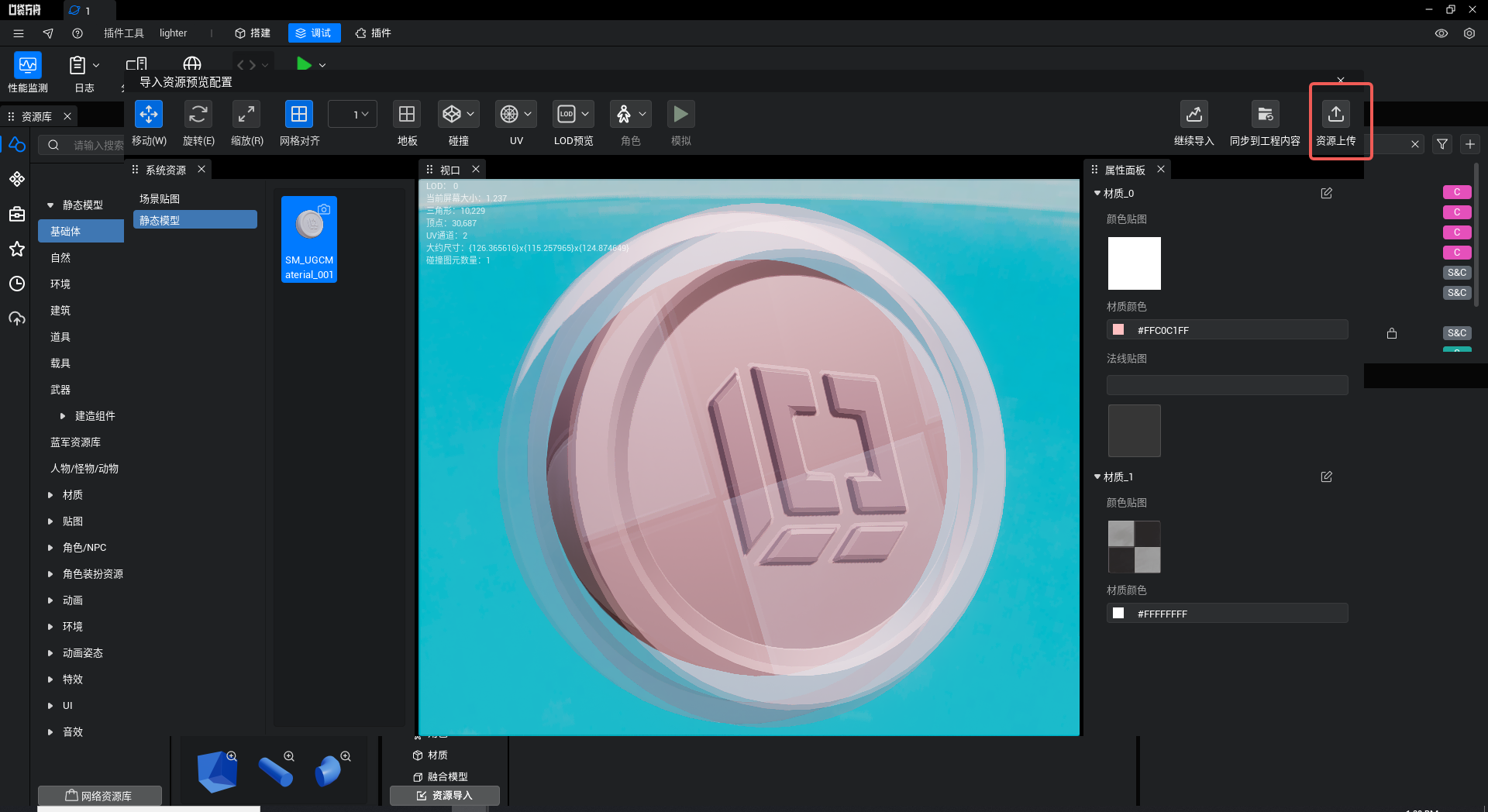Toggle grid snapping icon
This screenshot has width=1488, height=812.
[x=299, y=115]
